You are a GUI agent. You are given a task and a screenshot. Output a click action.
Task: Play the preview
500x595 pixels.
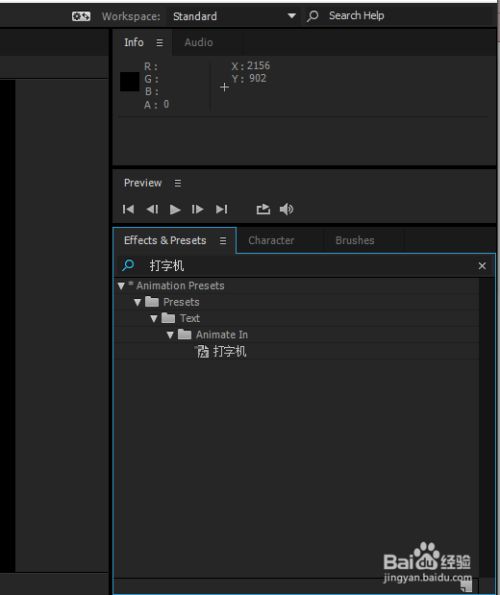click(175, 209)
